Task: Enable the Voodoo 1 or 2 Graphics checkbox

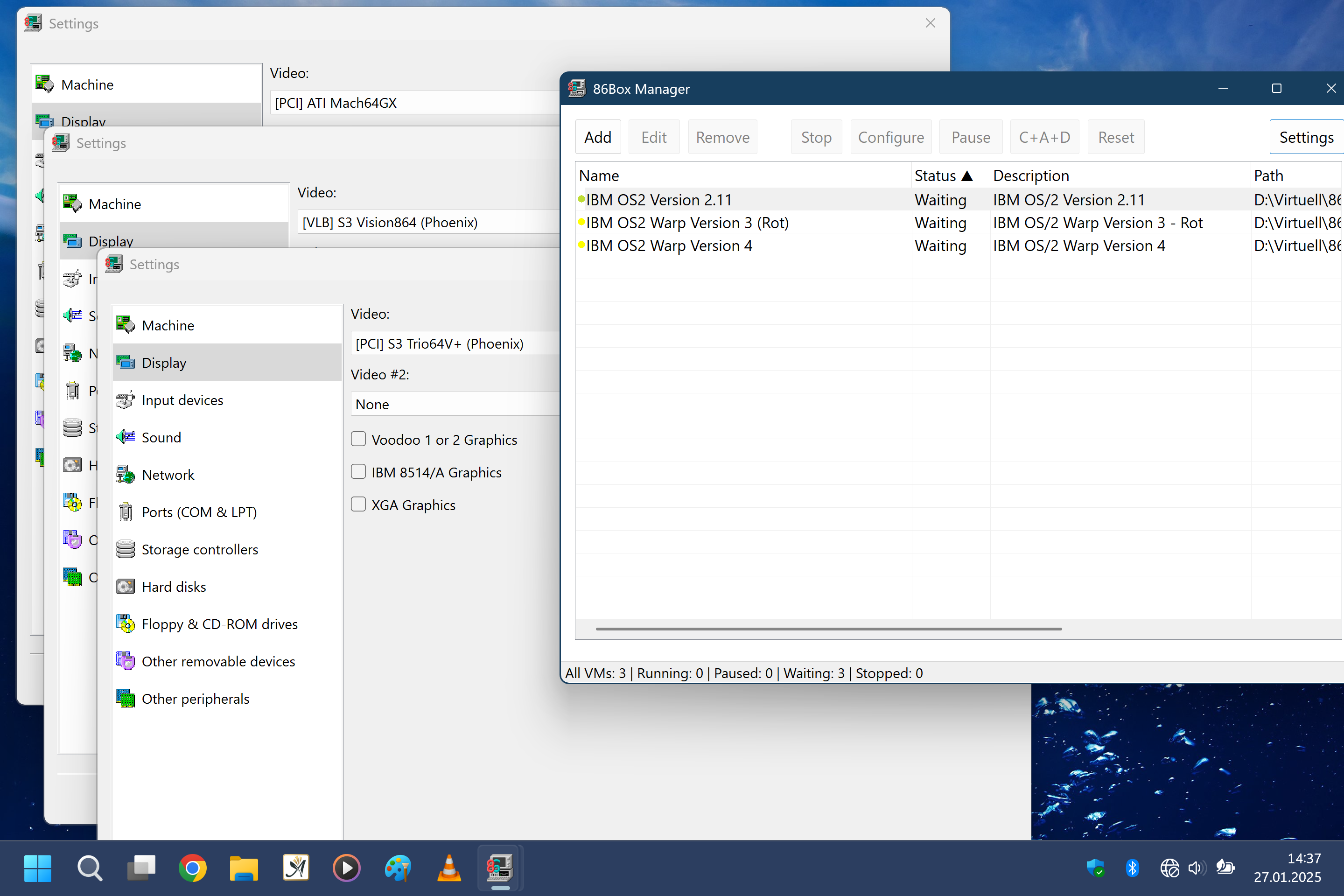Action: pyautogui.click(x=358, y=439)
